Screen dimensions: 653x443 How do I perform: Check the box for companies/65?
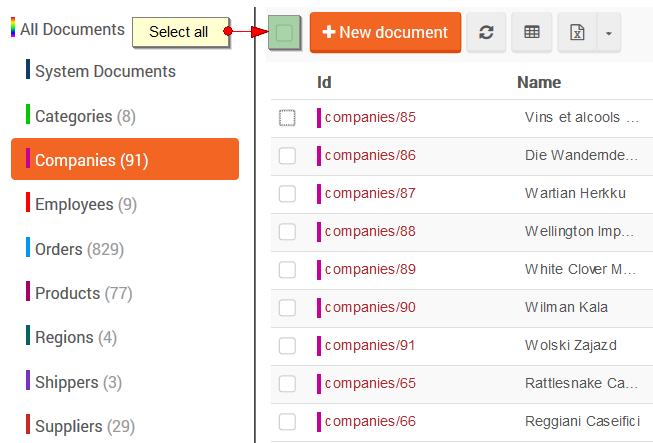point(287,383)
